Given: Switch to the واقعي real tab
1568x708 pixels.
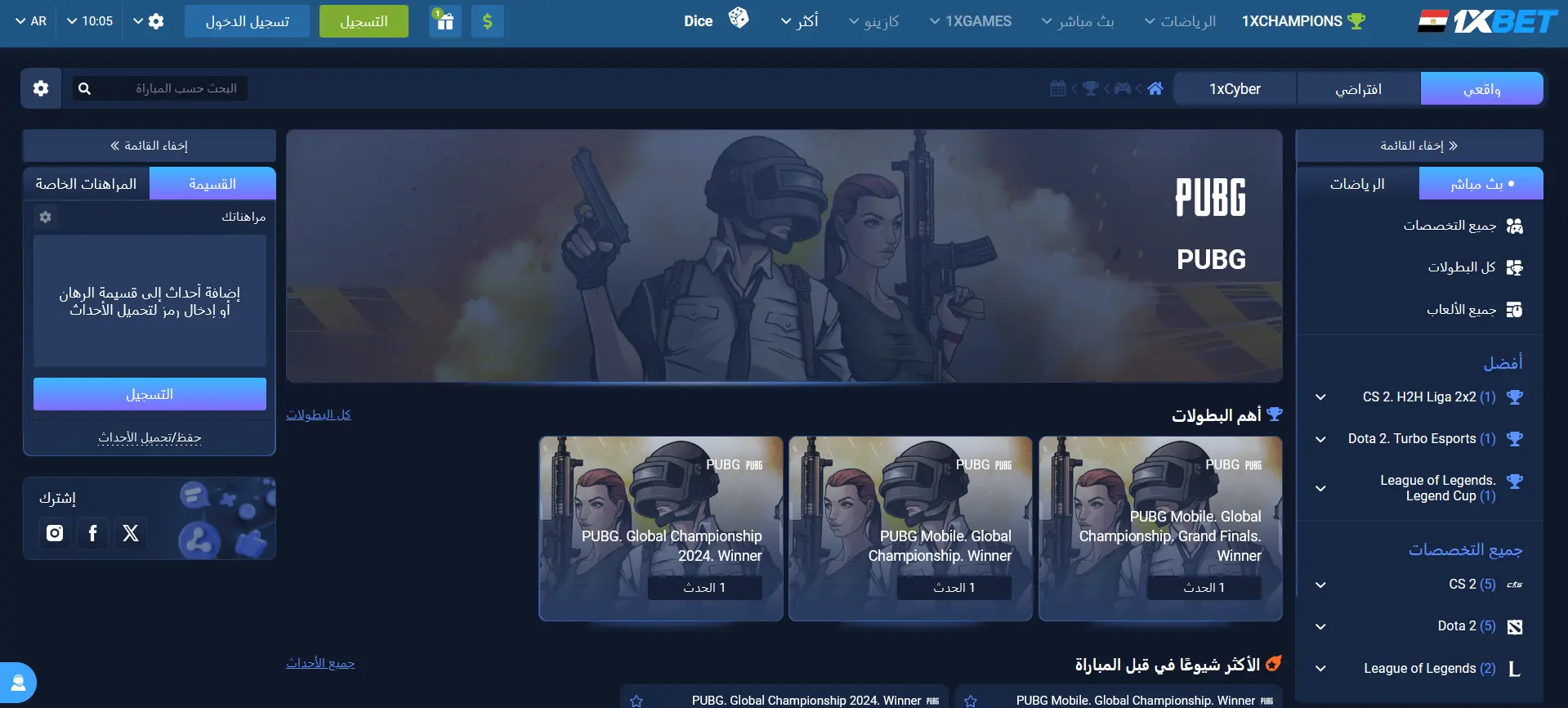Looking at the screenshot, I should tap(1481, 88).
